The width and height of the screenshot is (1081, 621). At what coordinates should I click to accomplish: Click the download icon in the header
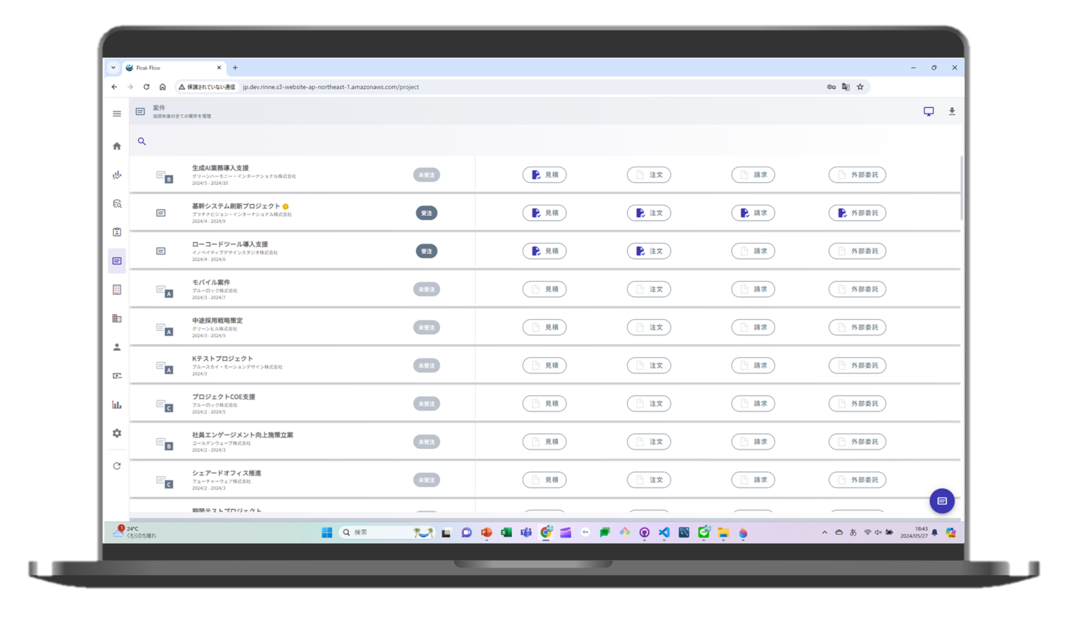951,112
